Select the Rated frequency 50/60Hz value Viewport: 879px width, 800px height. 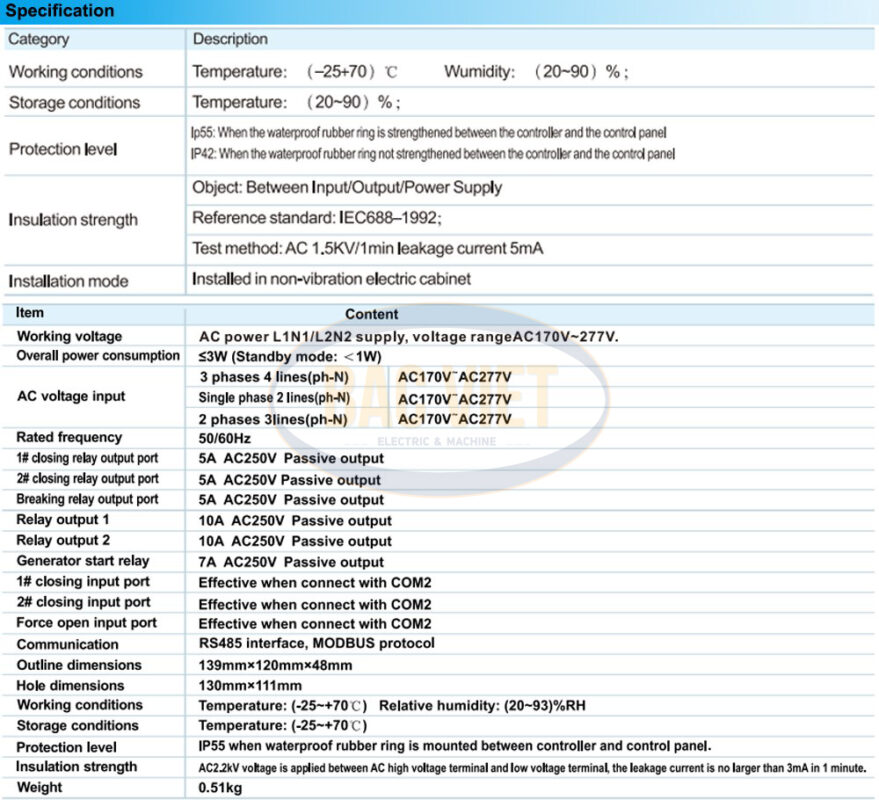(x=224, y=438)
